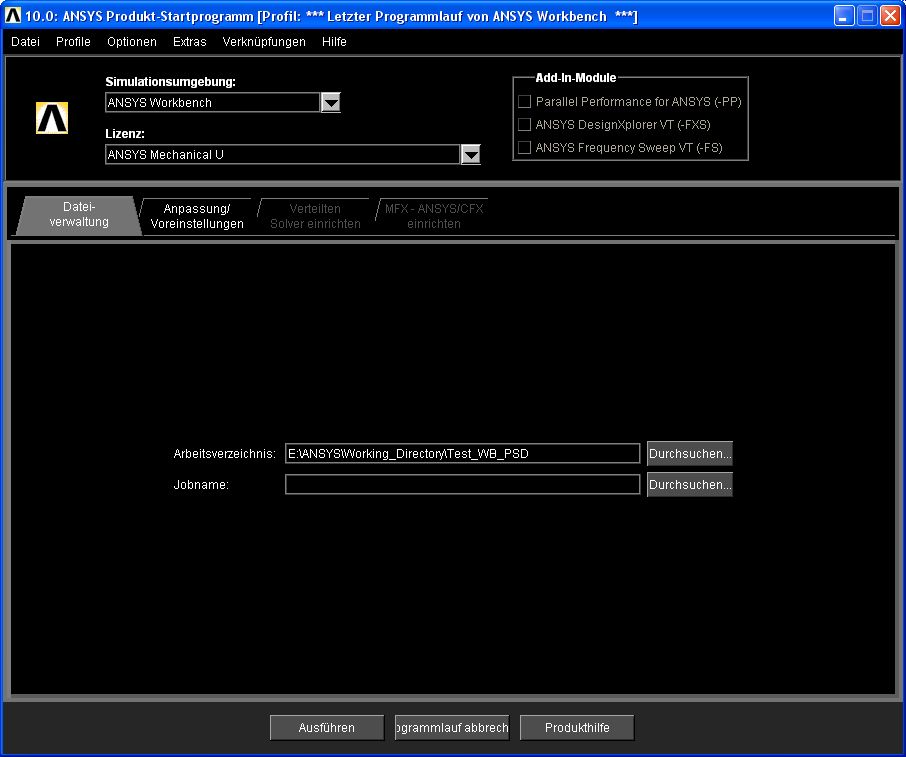The width and height of the screenshot is (906, 757).
Task: Click the Ausführen button
Action: 327,728
